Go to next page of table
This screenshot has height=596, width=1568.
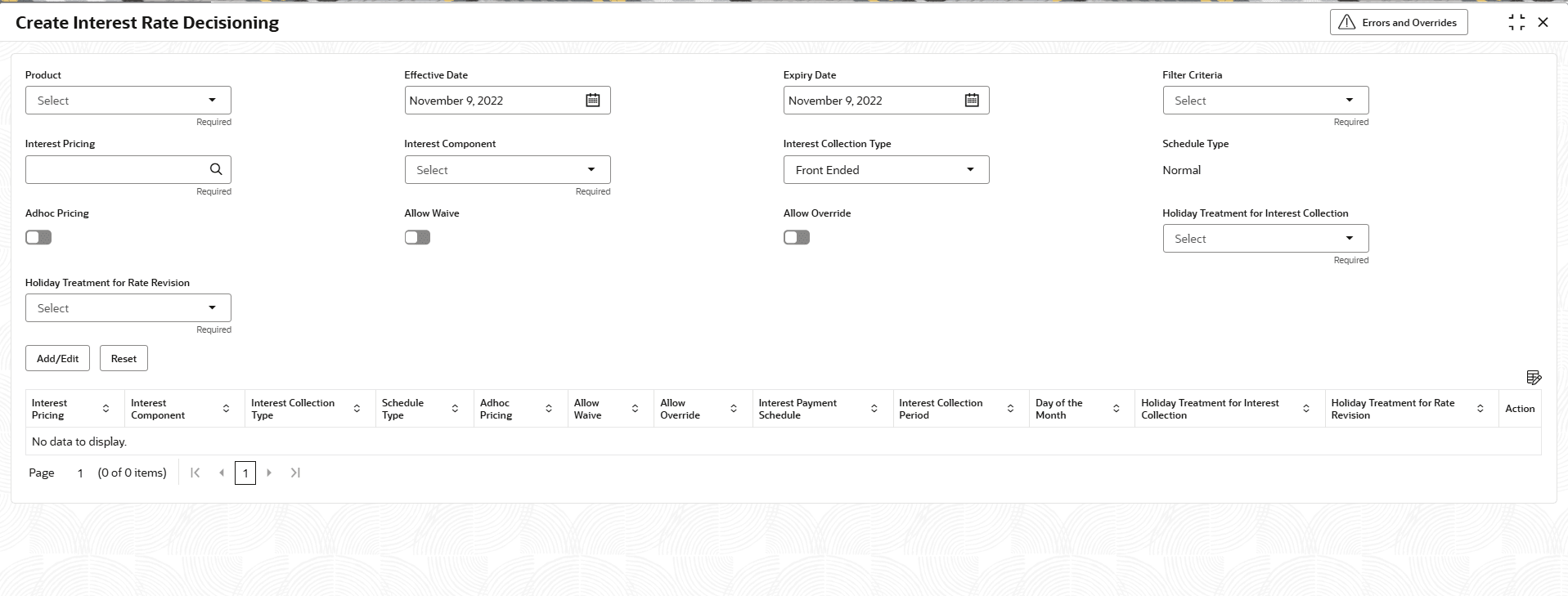[269, 473]
